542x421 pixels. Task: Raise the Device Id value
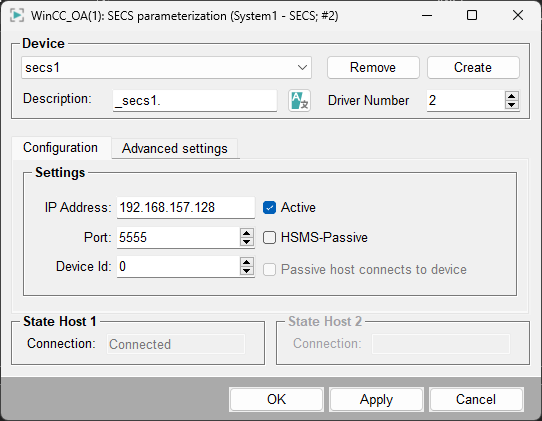tap(246, 262)
